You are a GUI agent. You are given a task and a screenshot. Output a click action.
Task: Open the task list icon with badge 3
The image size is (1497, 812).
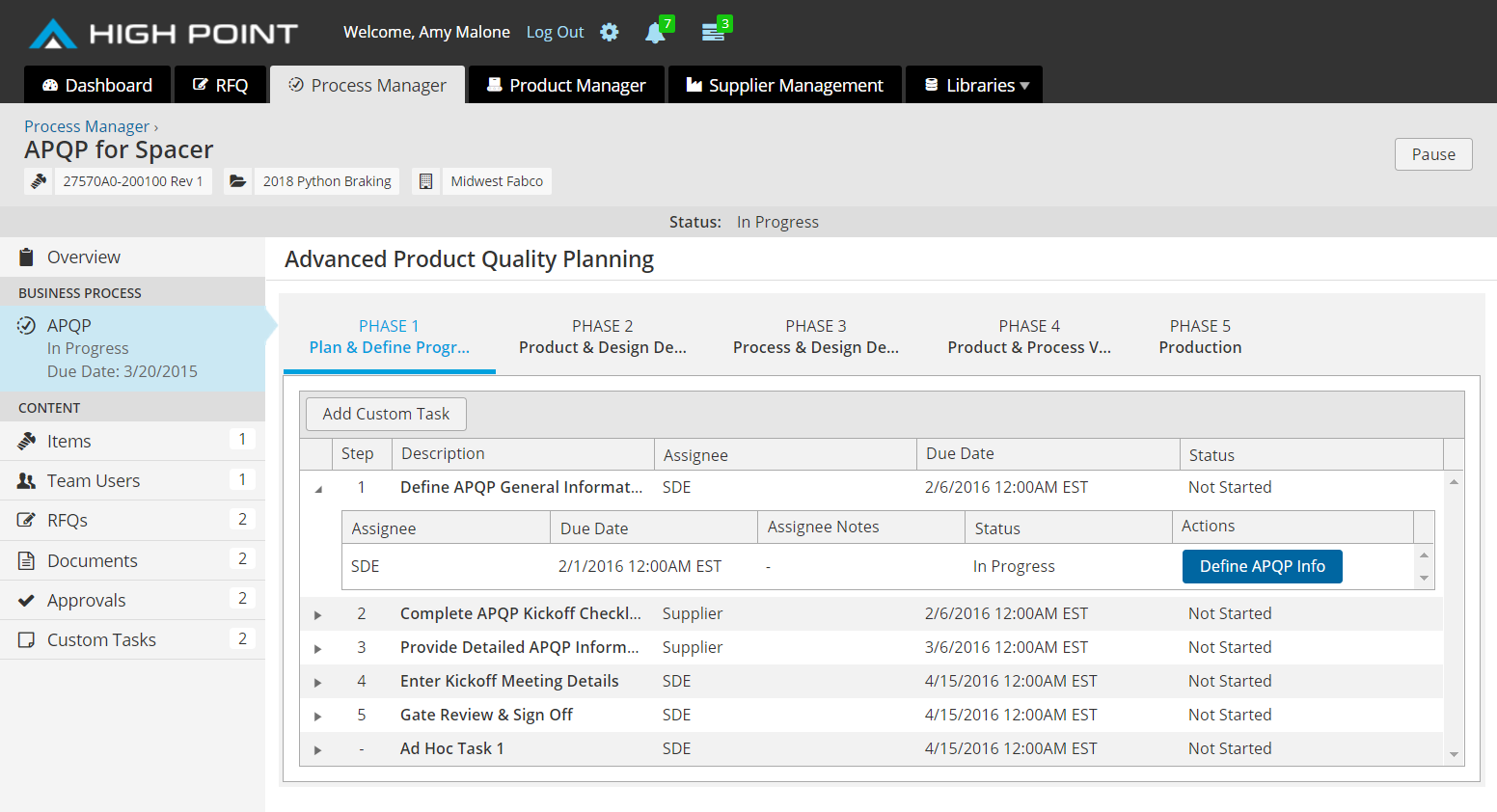[713, 33]
